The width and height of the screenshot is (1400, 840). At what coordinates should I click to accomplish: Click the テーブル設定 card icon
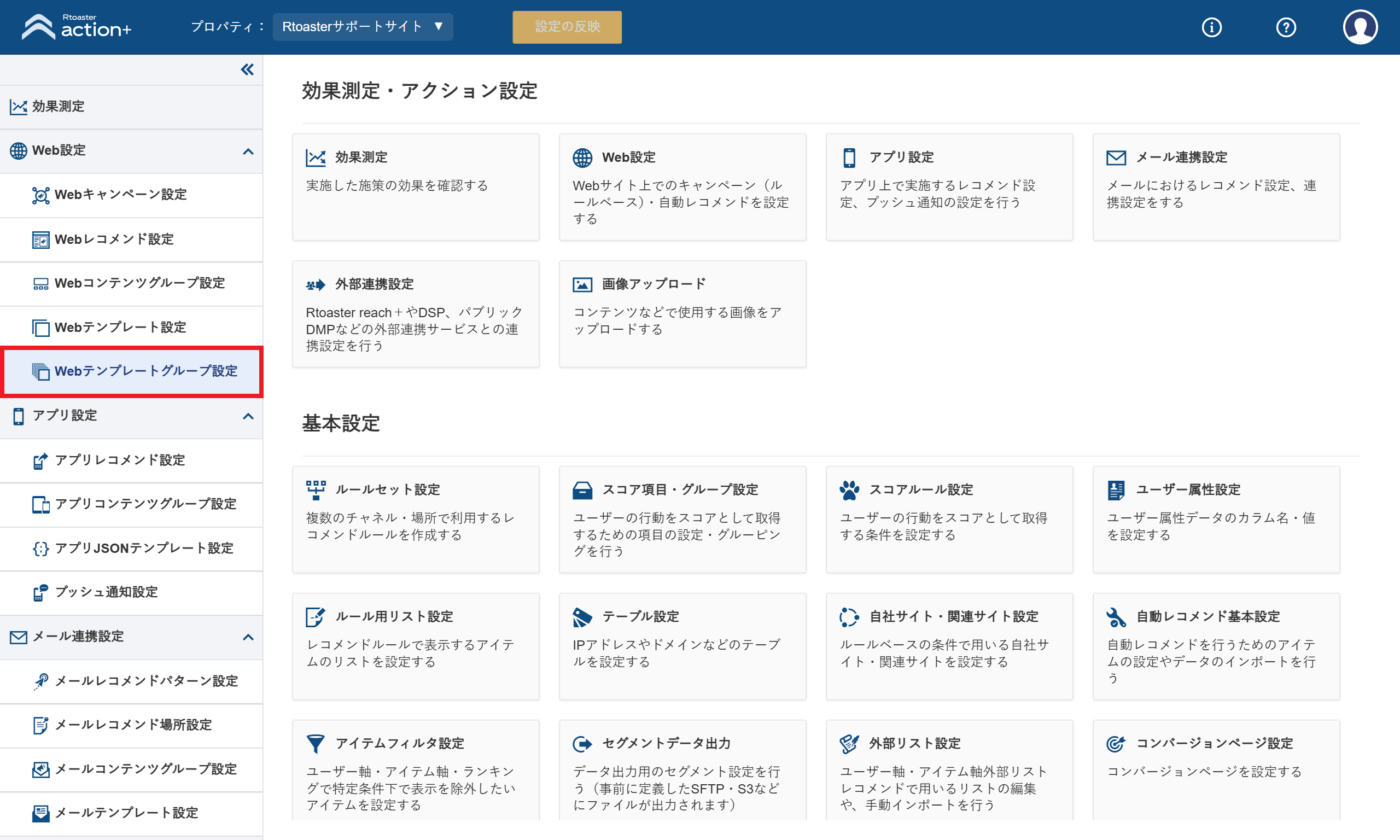click(x=582, y=617)
